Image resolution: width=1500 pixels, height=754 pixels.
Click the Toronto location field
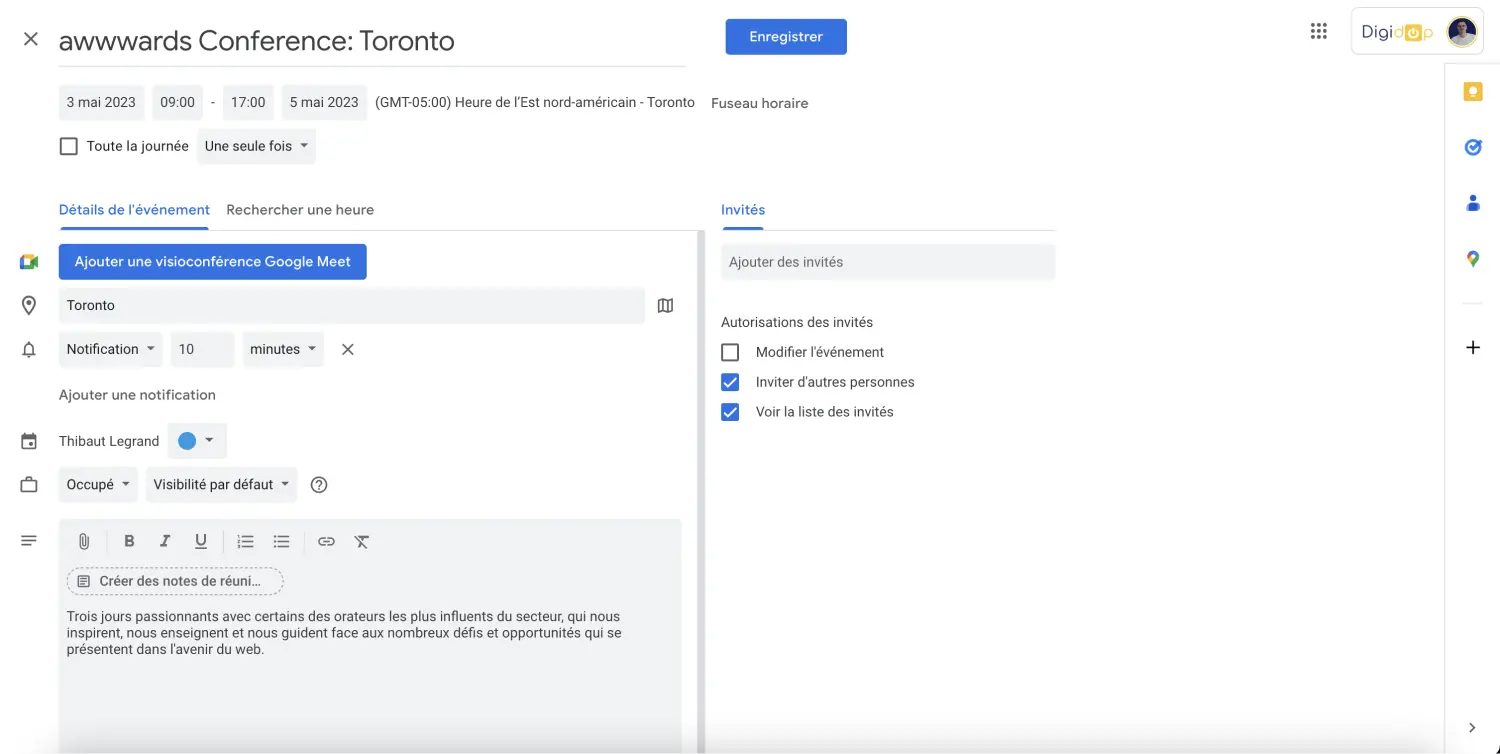[352, 306]
